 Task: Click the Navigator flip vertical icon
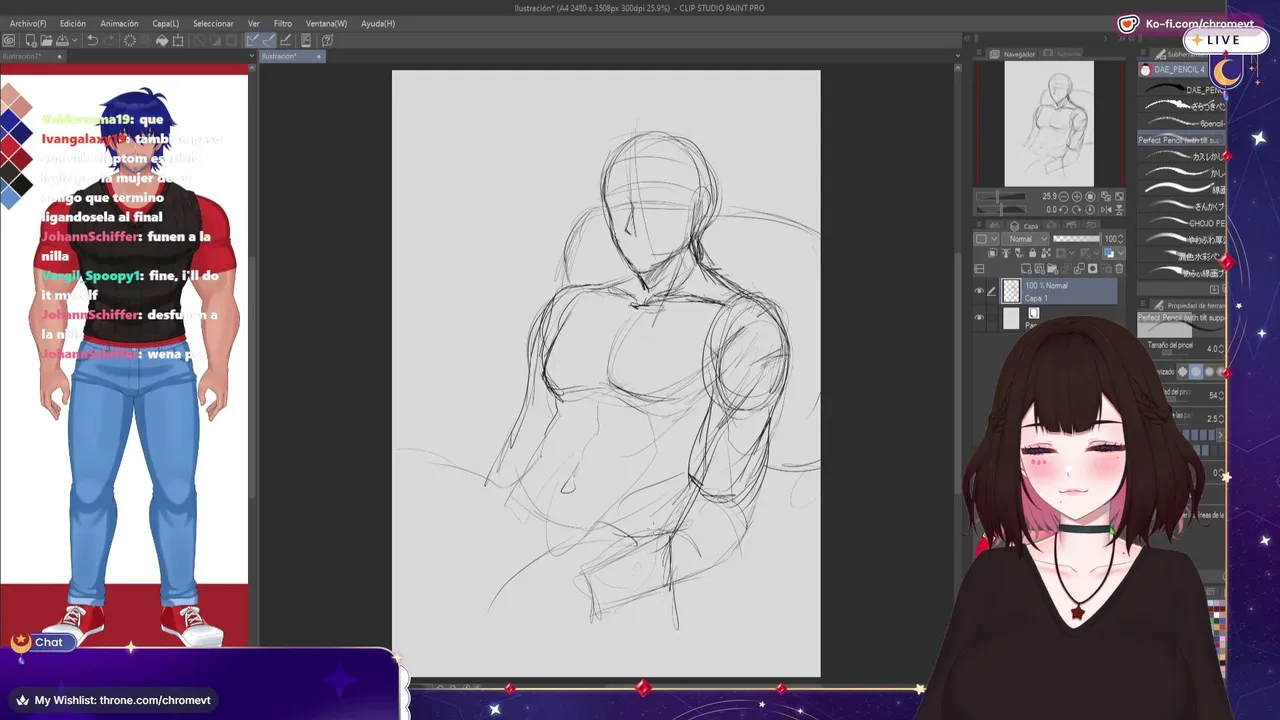pyautogui.click(x=1119, y=210)
